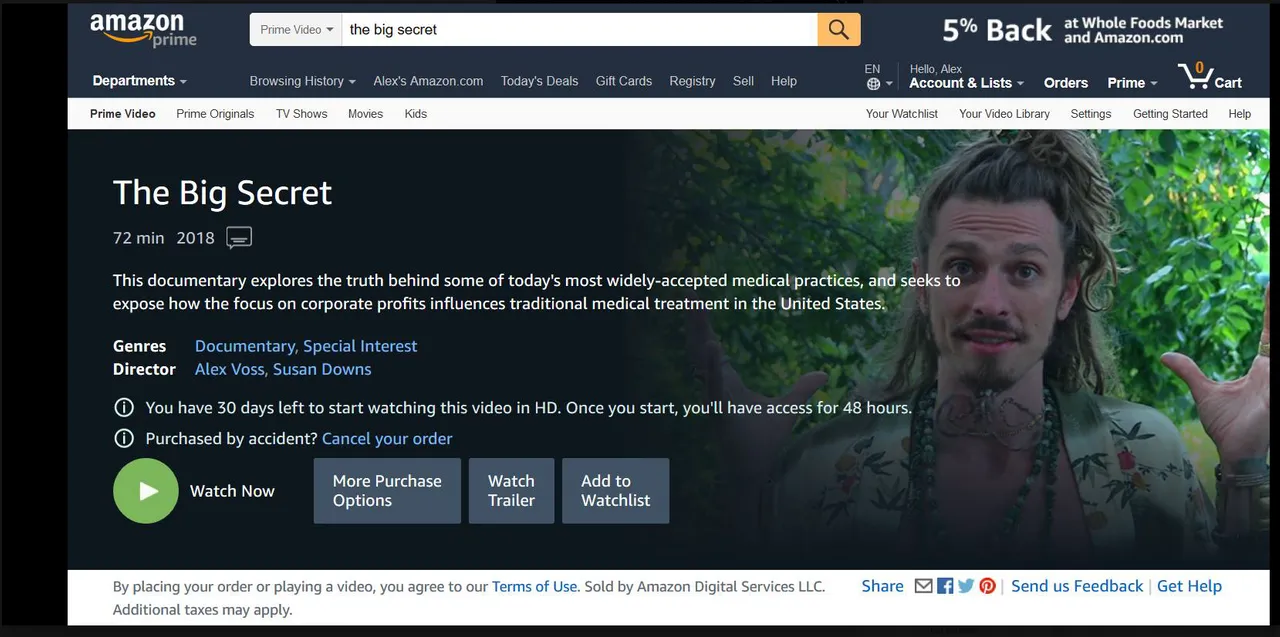Click the Get Help link
This screenshot has height=637, width=1280.
coord(1189,587)
